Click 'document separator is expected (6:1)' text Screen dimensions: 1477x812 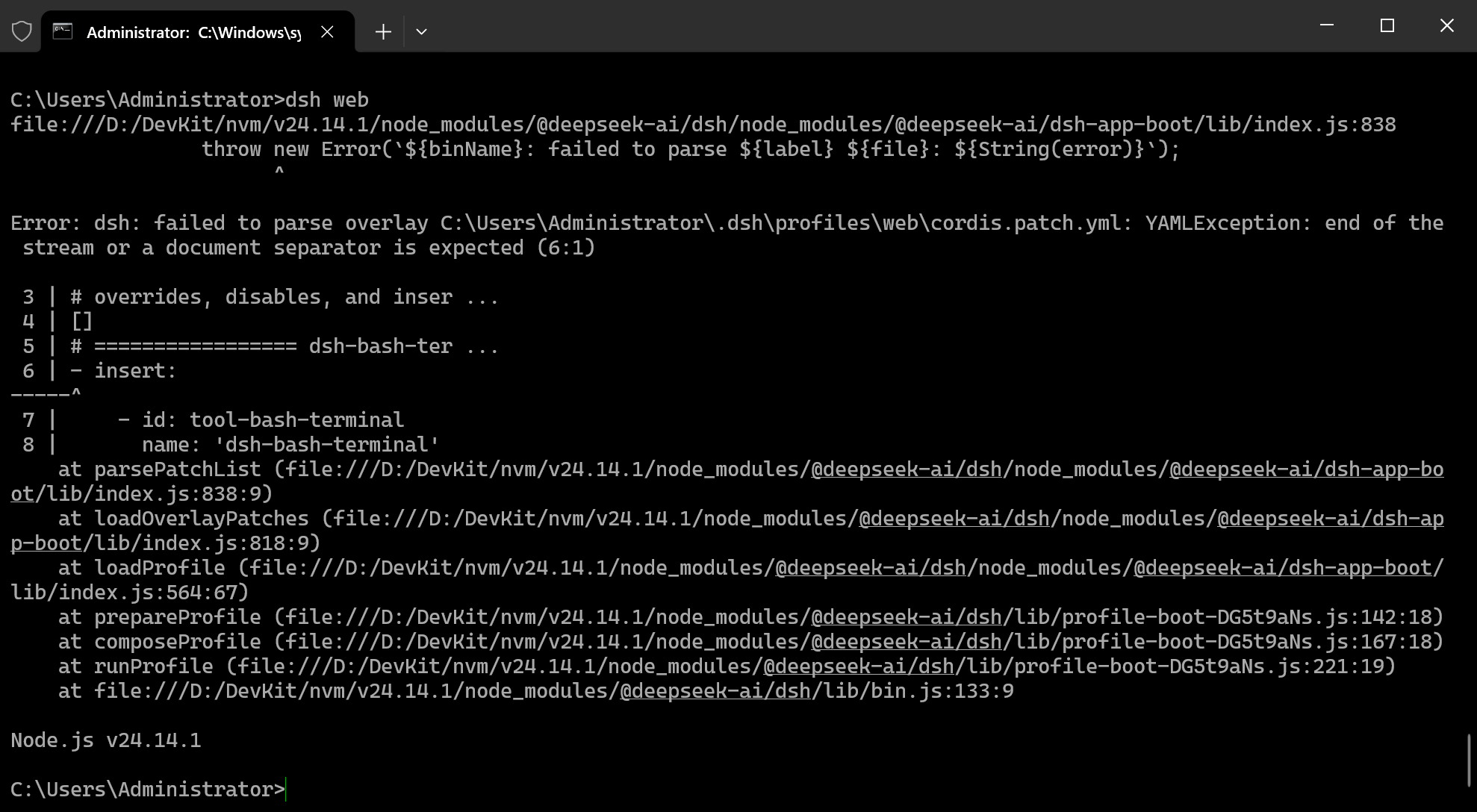(x=381, y=248)
